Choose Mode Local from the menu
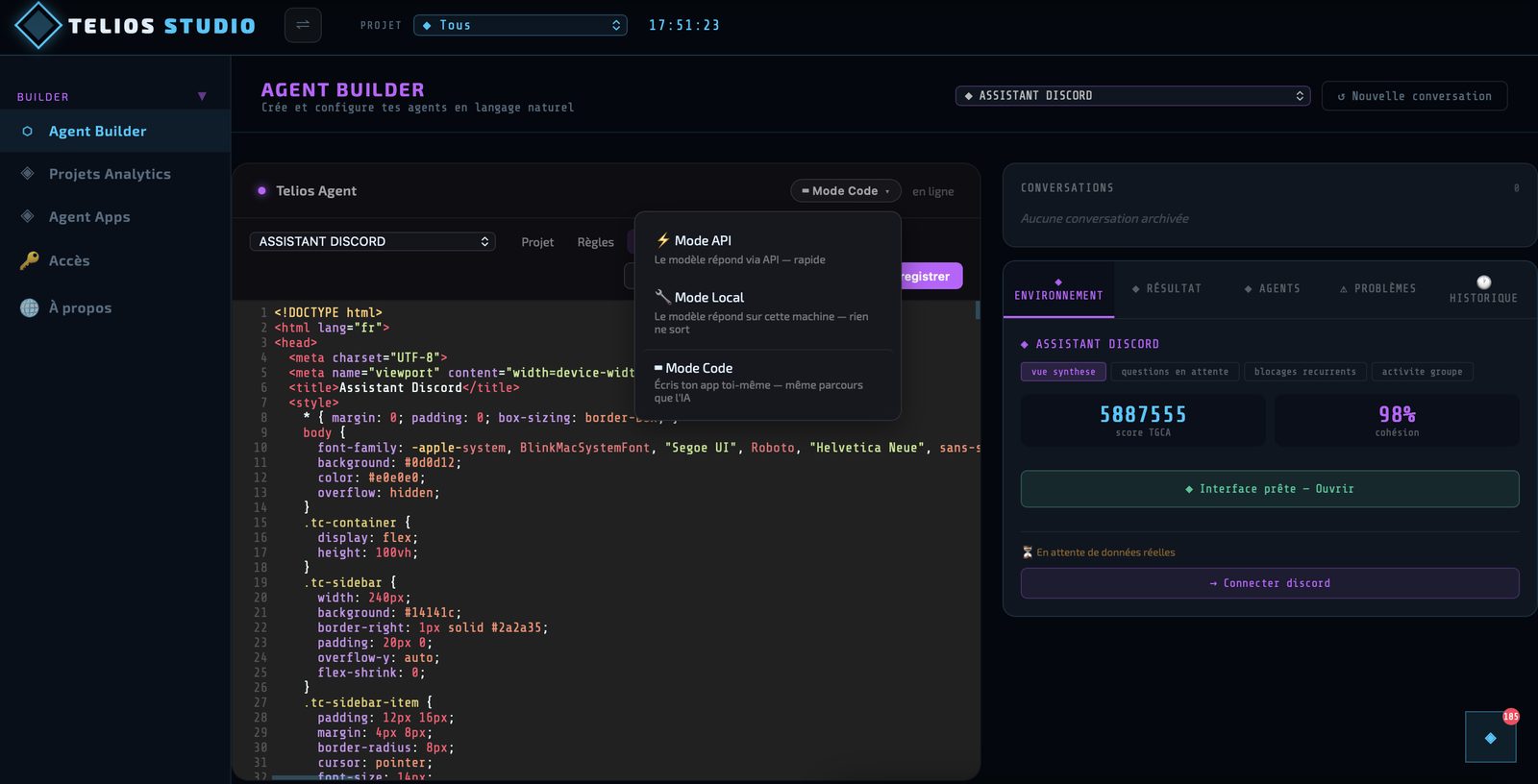The height and width of the screenshot is (784, 1538). click(767, 312)
